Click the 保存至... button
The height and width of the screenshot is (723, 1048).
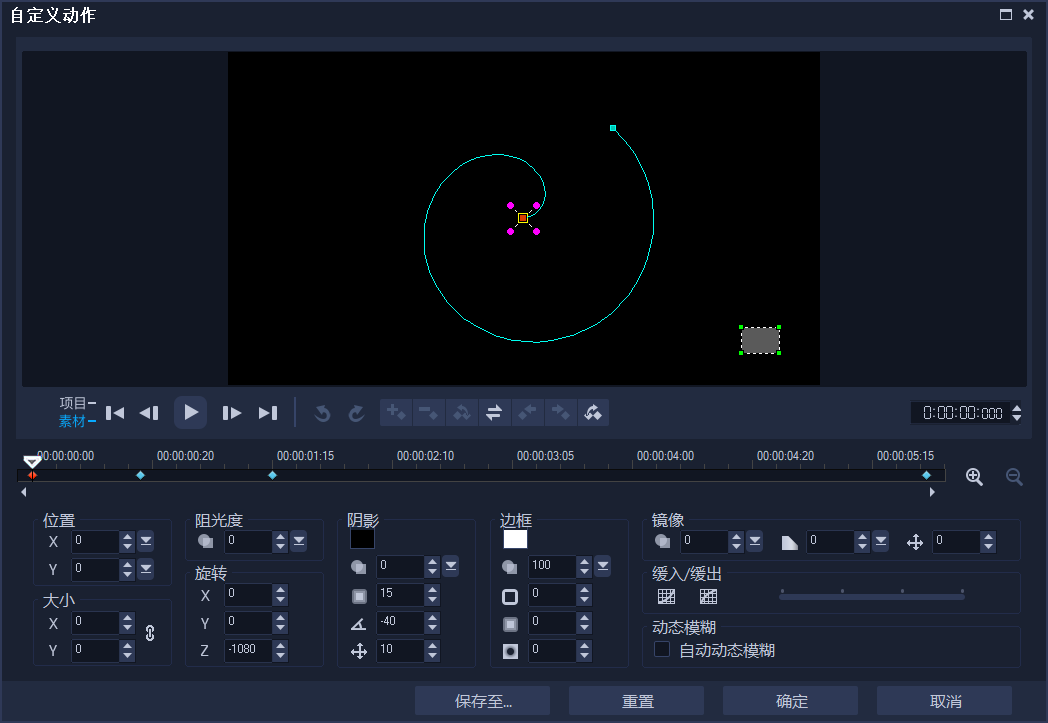pyautogui.click(x=483, y=701)
